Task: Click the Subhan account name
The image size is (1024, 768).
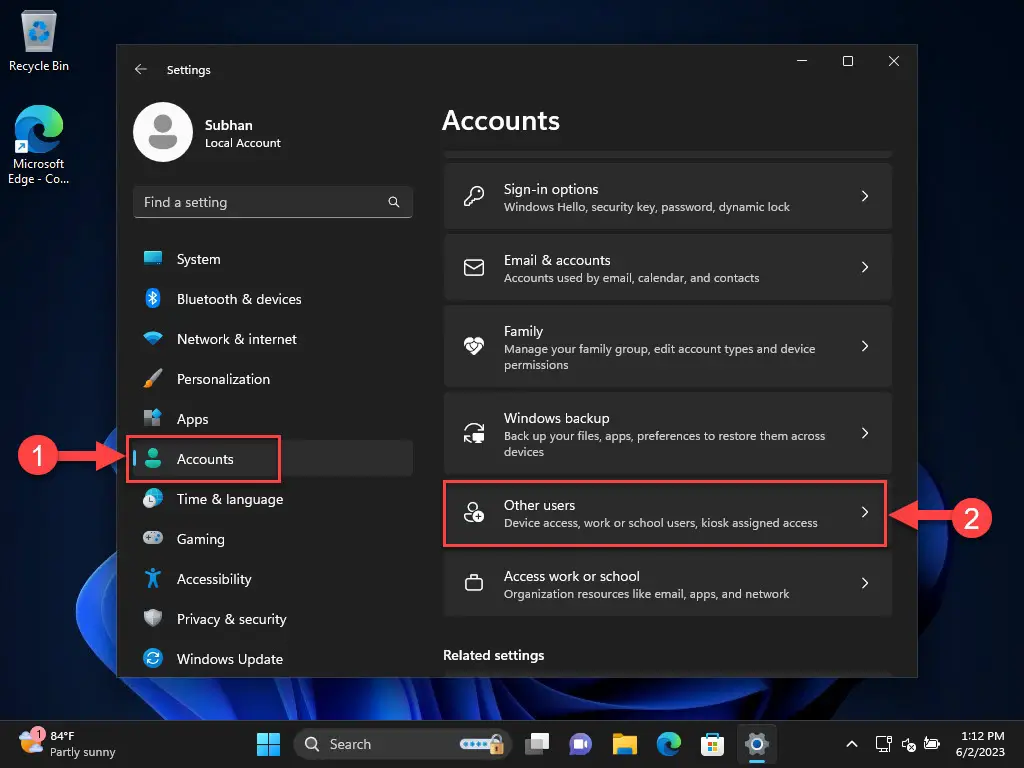Action: (229, 125)
